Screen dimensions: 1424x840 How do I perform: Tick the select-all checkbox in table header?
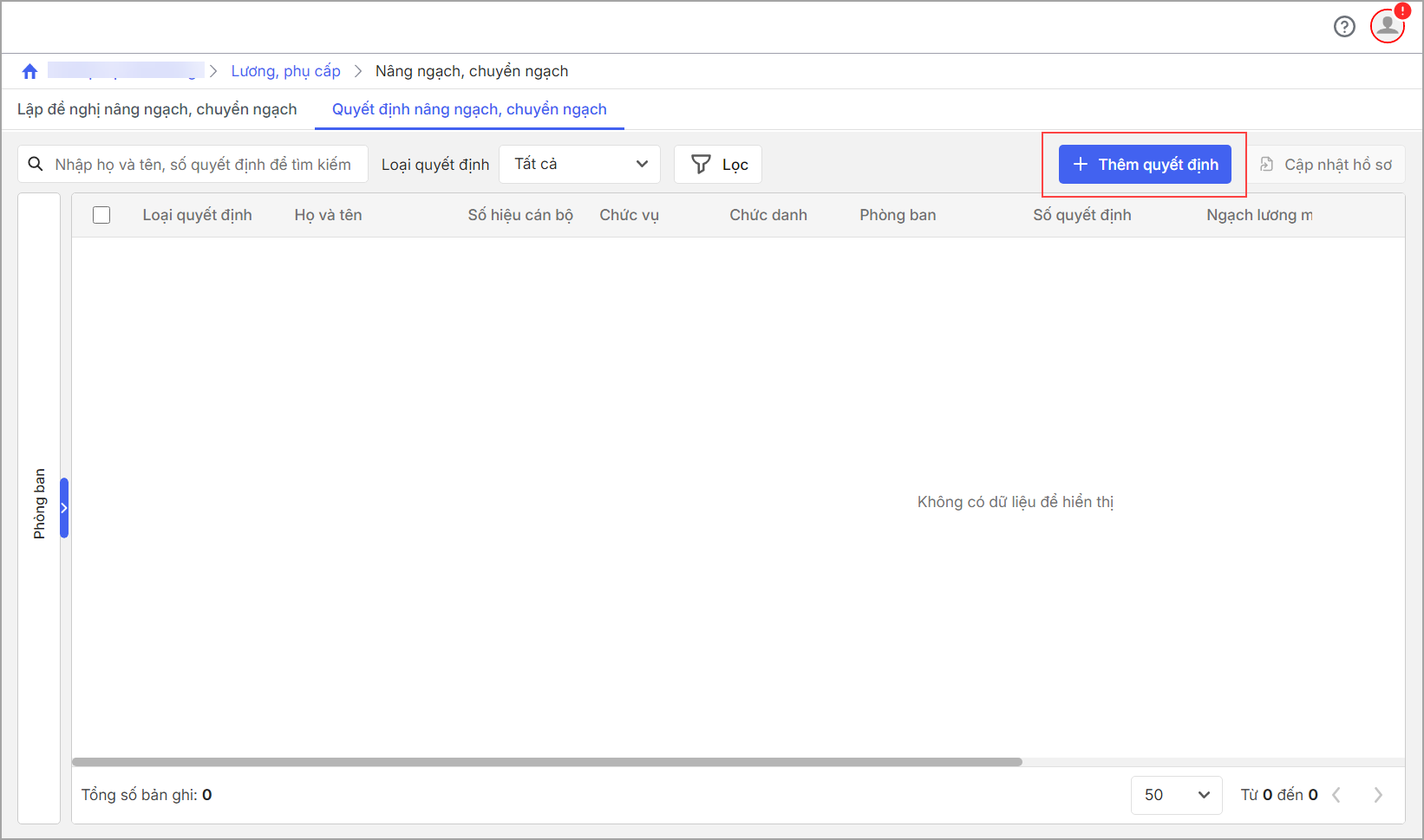(x=101, y=215)
